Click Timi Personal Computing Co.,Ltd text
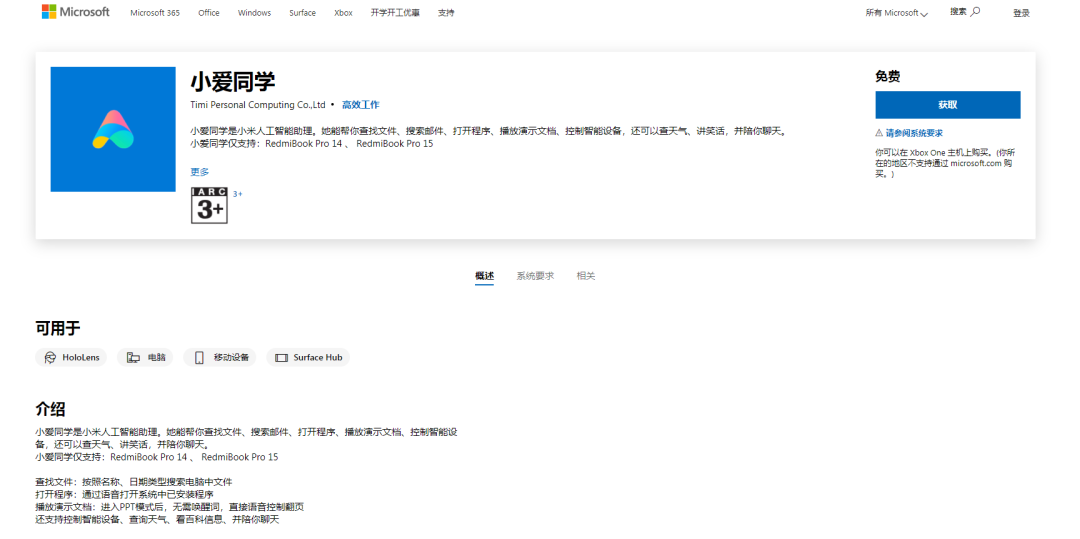This screenshot has width=1080, height=539. coord(258,105)
